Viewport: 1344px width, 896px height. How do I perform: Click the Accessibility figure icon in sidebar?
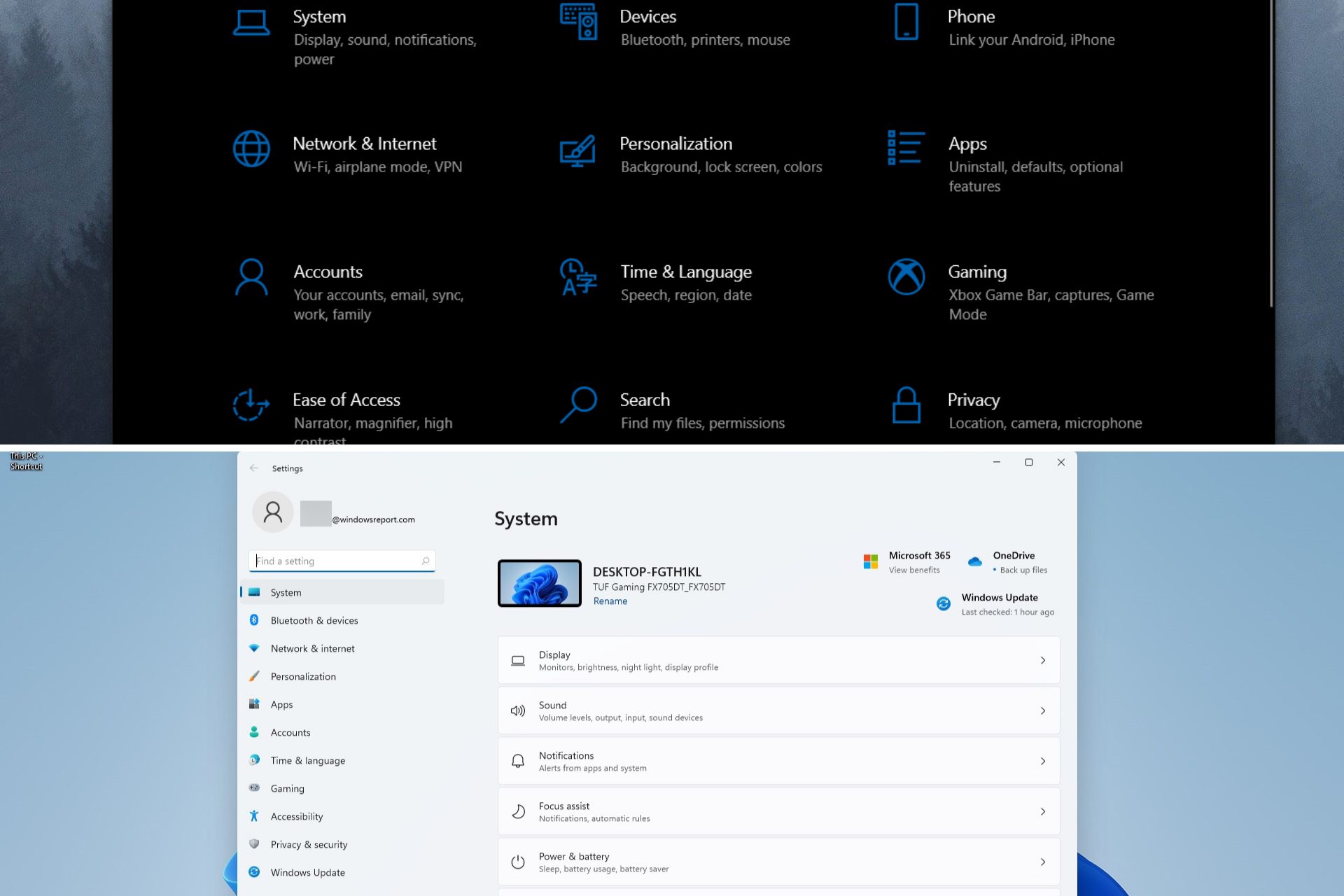(x=254, y=816)
